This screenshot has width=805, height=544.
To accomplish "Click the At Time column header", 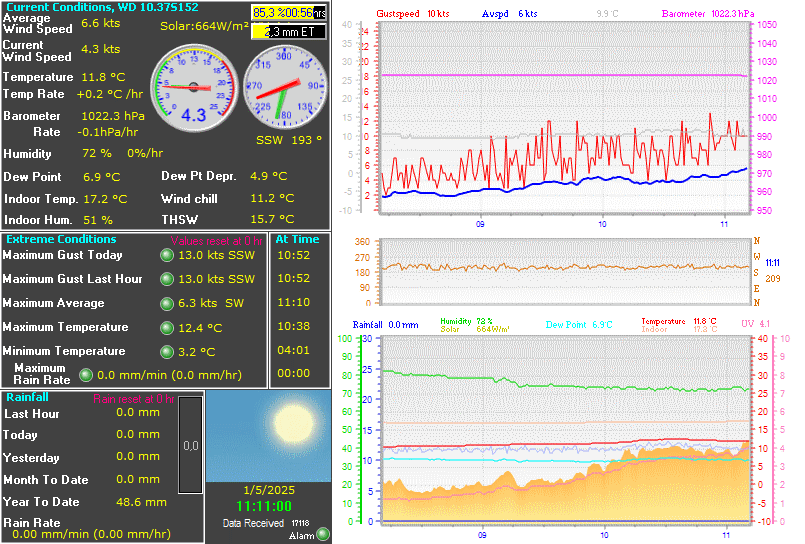I will 297,239.
